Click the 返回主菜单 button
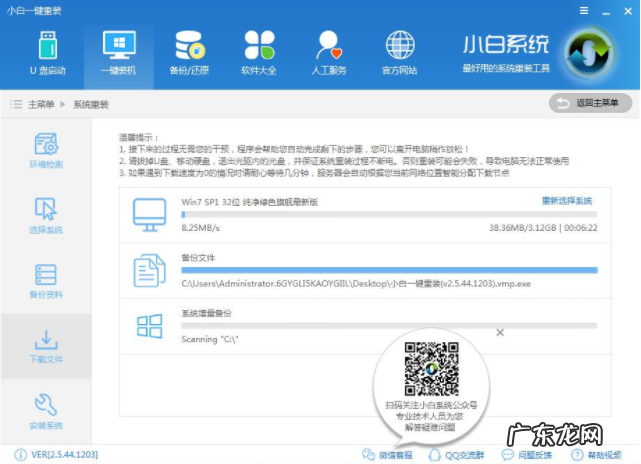 click(x=590, y=103)
